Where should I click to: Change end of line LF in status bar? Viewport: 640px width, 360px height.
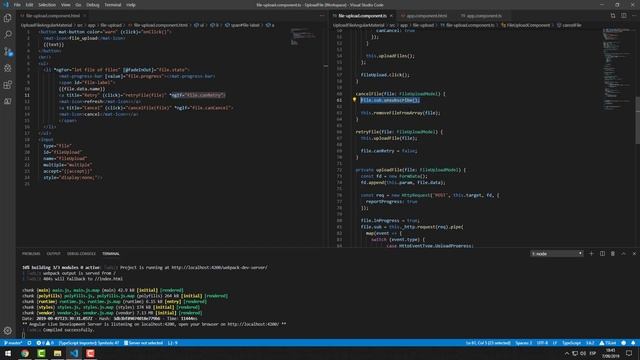click(x=555, y=343)
